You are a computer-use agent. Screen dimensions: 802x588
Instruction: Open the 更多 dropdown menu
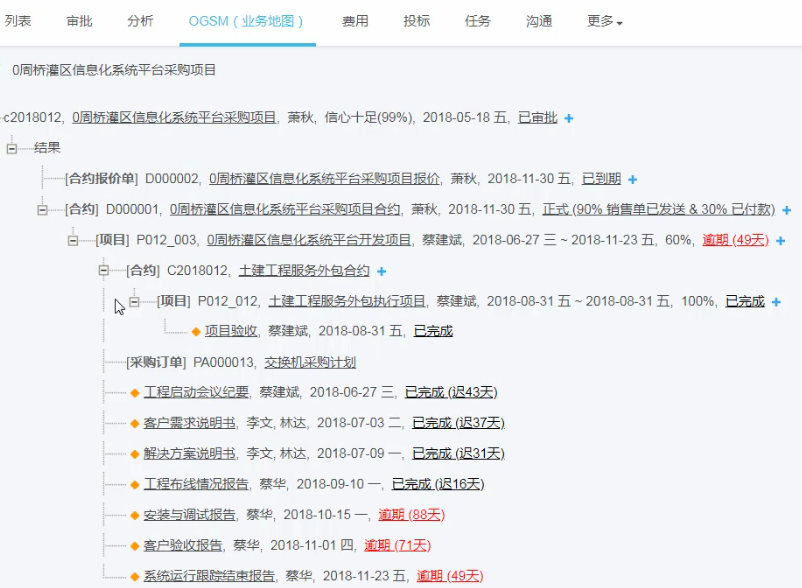[x=604, y=21]
